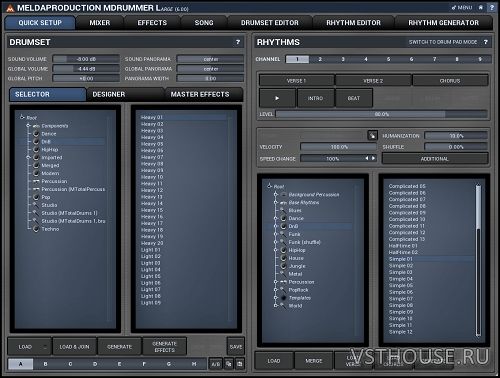The image size is (500, 378).
Task: Click the randomize icon beside Humanization
Action: (372, 135)
